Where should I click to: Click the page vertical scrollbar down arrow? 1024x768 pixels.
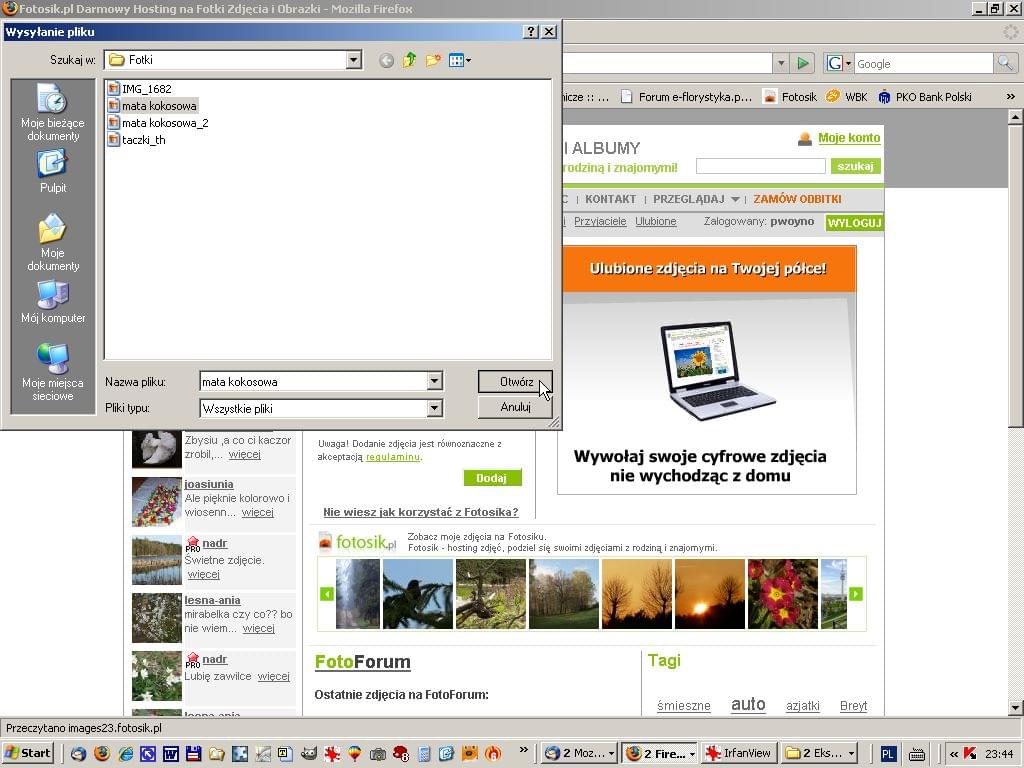pyautogui.click(x=1015, y=707)
